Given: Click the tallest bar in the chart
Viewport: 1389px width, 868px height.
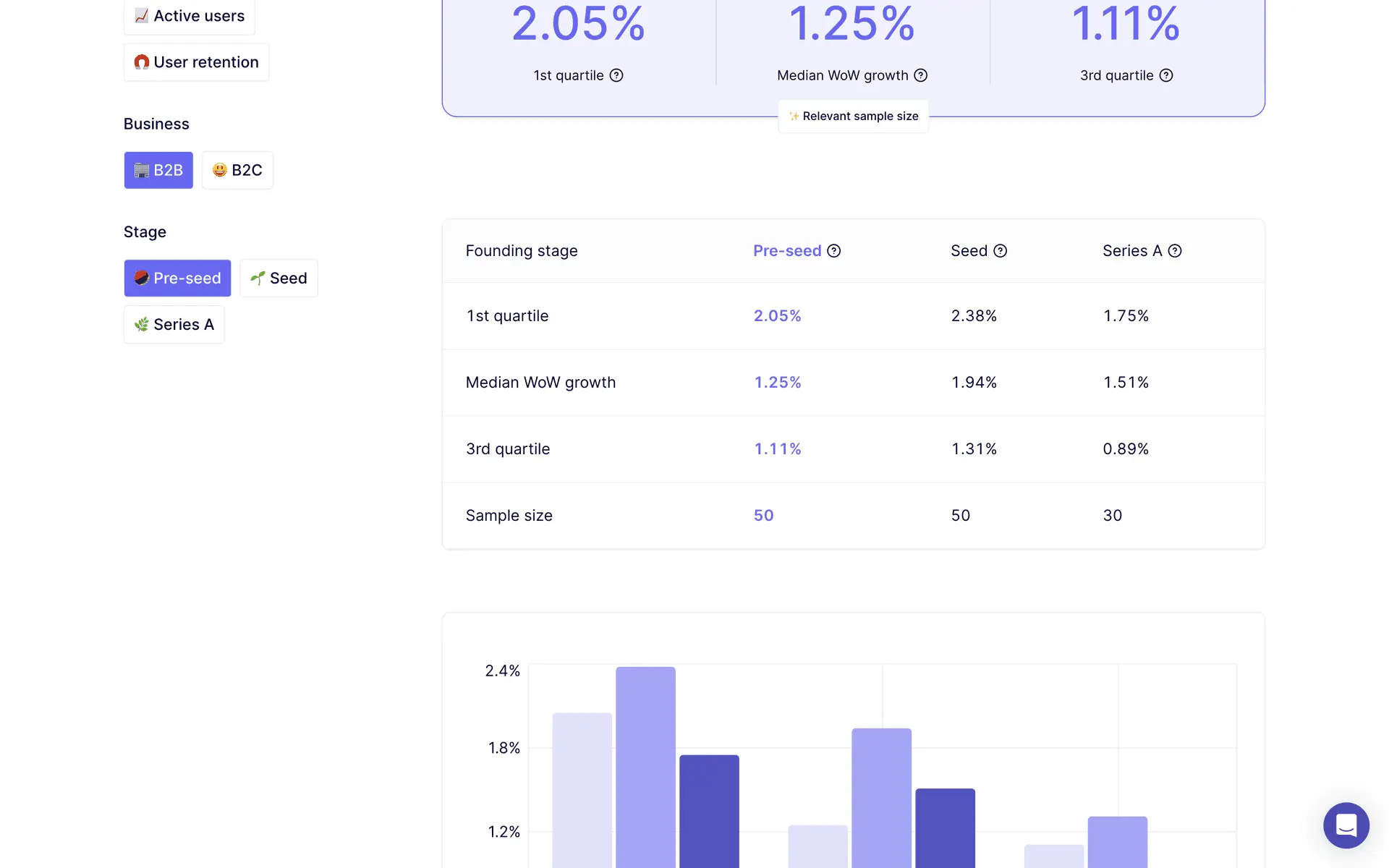Looking at the screenshot, I should click(645, 767).
